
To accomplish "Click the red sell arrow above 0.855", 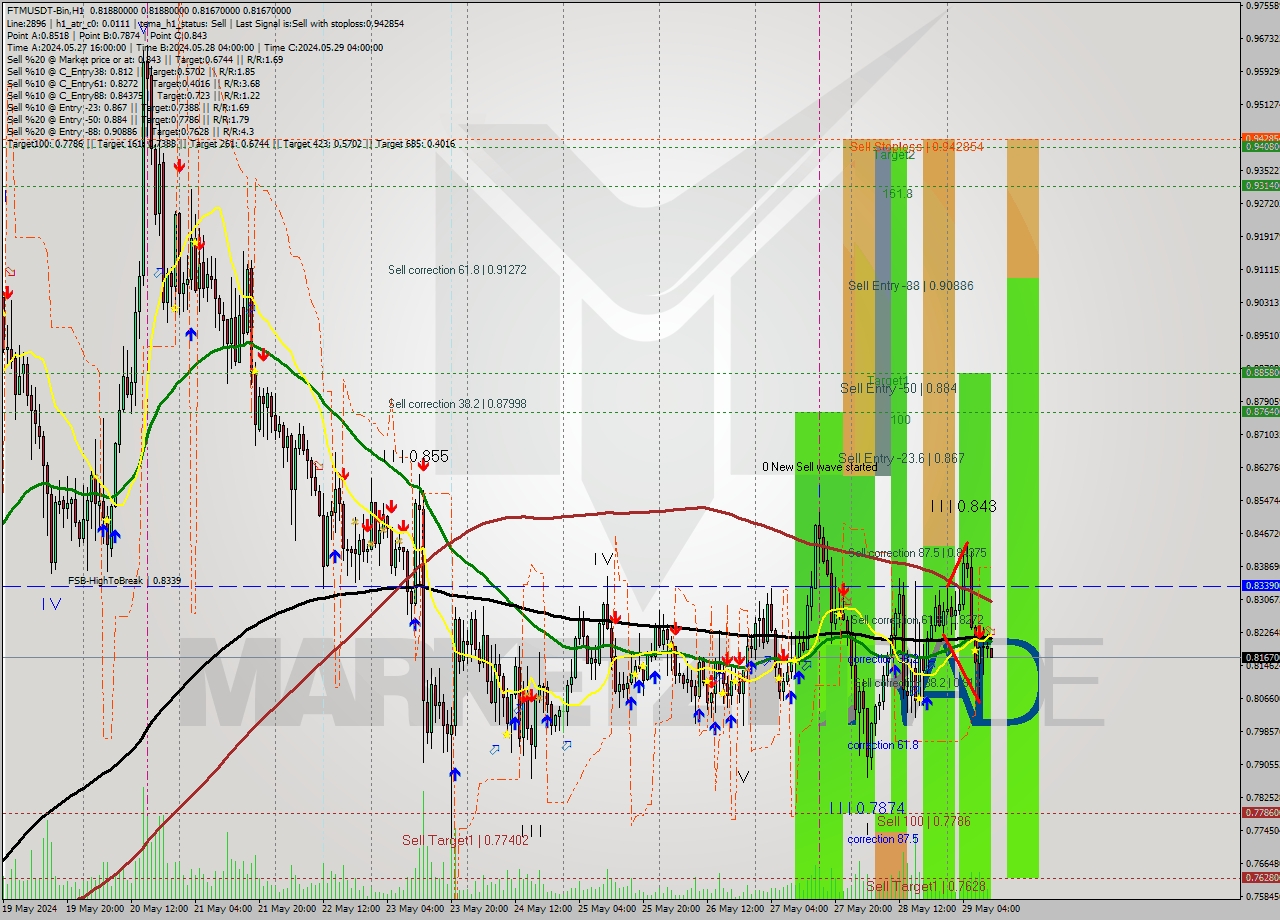I will point(423,465).
